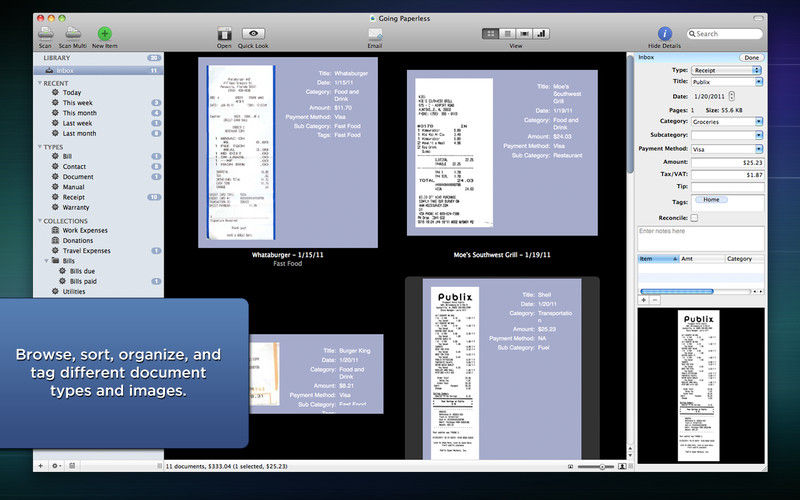Switch to chart view mode icon
The width and height of the screenshot is (800, 500).
point(541,34)
